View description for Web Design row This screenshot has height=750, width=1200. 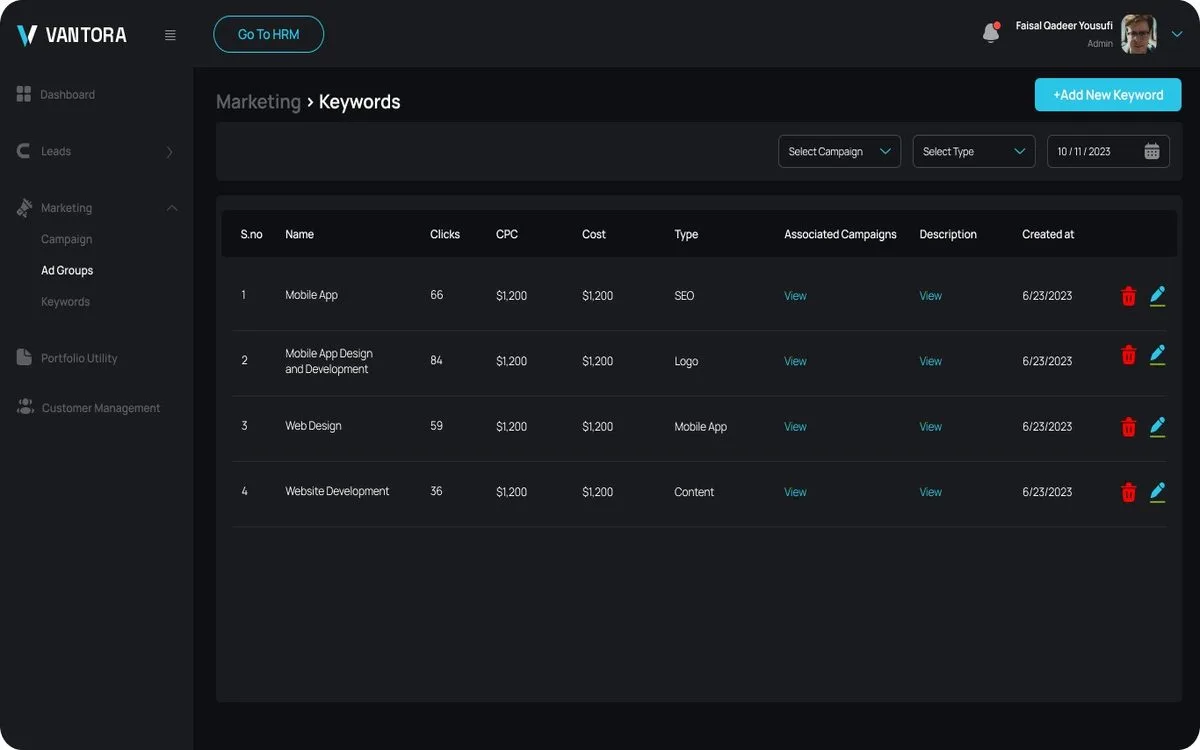[930, 427]
